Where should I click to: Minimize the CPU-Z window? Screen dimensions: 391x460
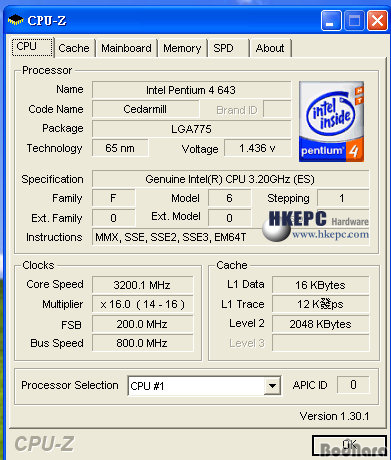click(331, 21)
